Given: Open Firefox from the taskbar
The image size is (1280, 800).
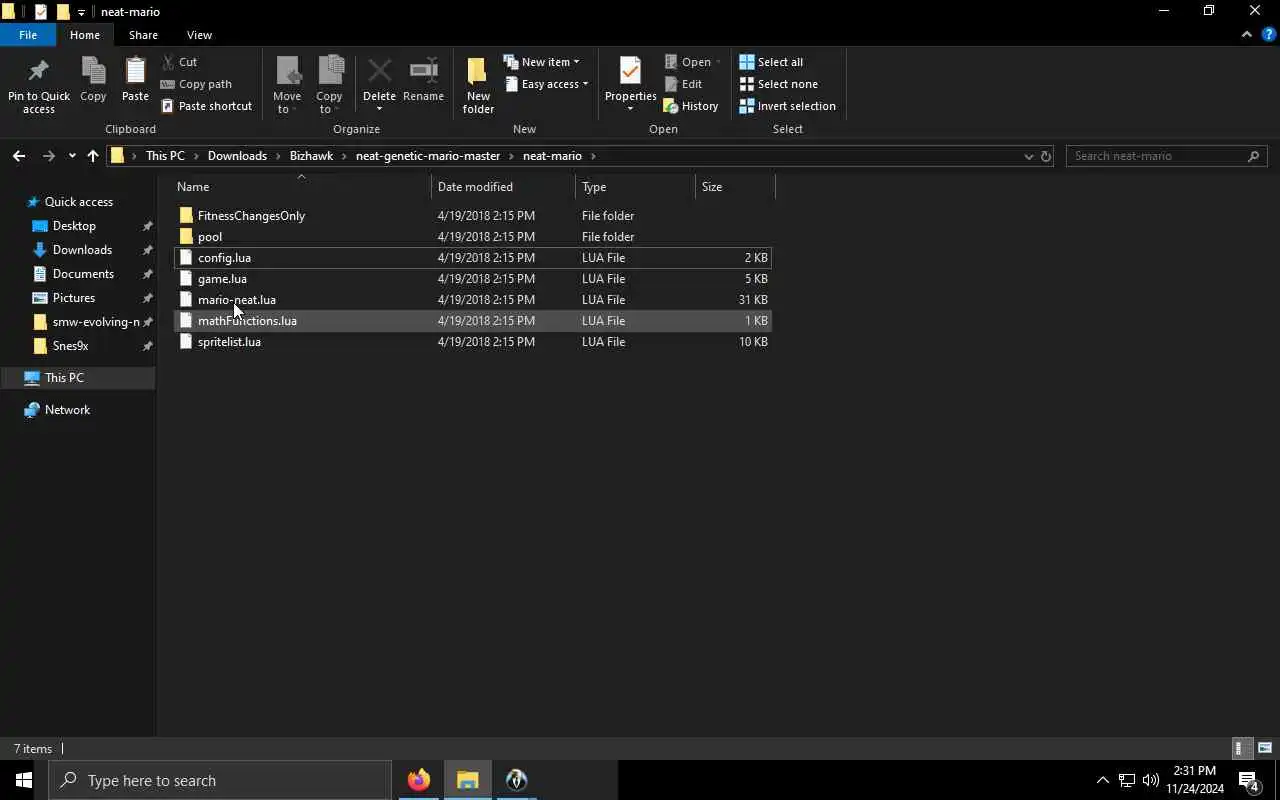Looking at the screenshot, I should 418,780.
